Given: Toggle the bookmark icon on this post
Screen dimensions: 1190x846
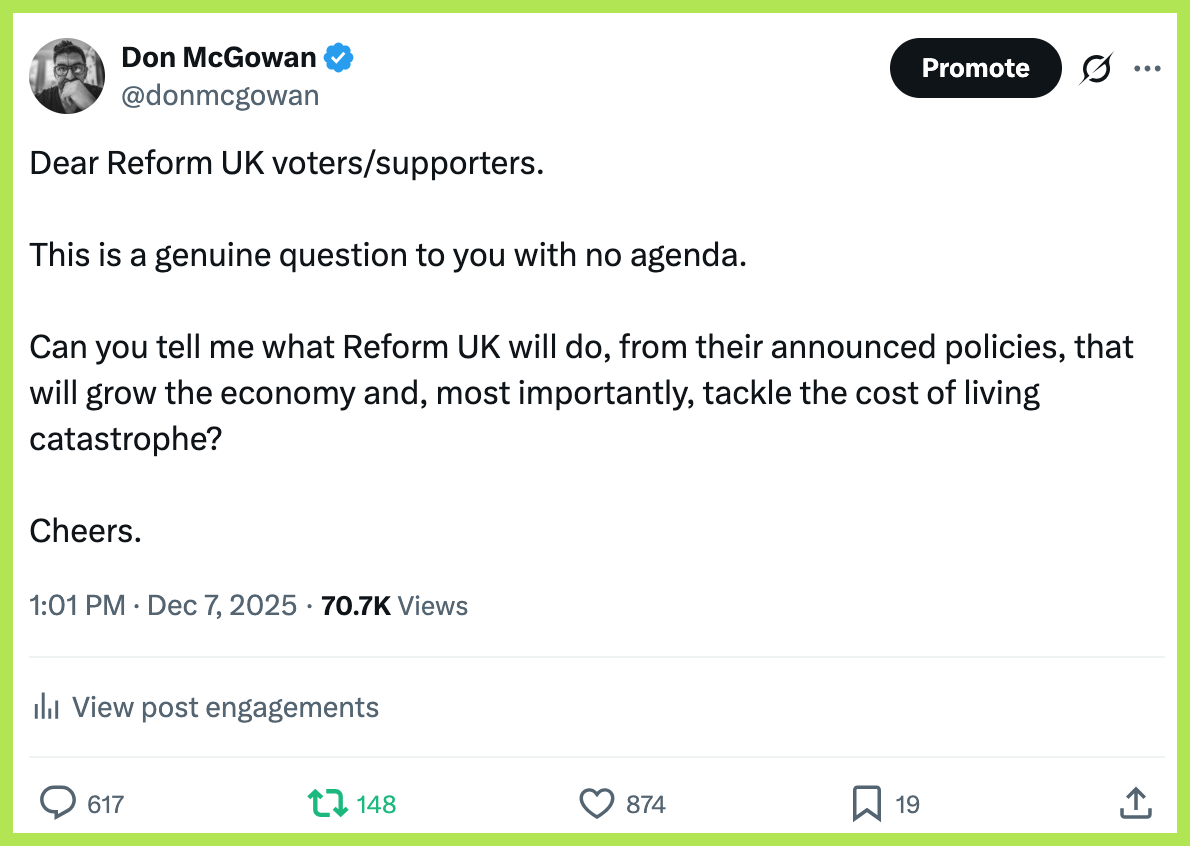Looking at the screenshot, I should [x=866, y=803].
